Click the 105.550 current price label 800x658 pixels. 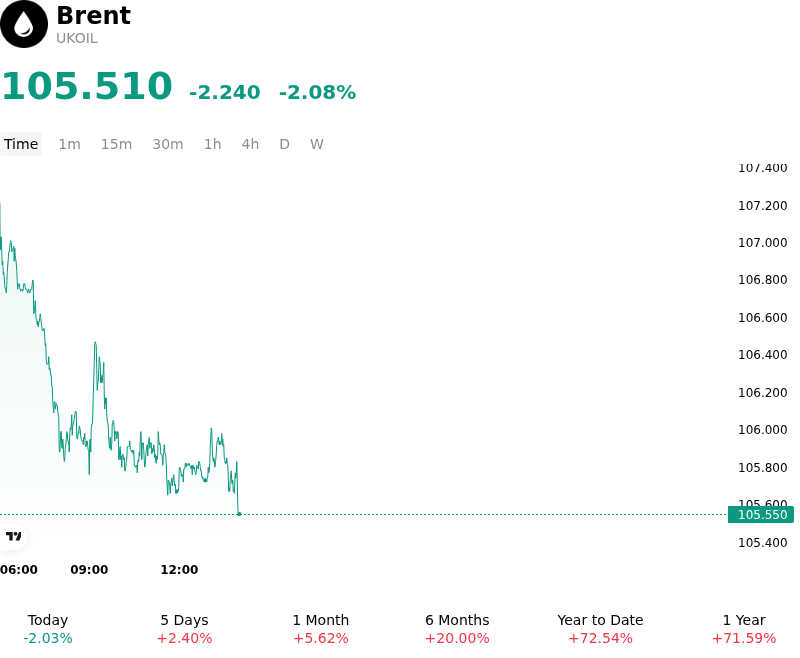click(x=761, y=515)
